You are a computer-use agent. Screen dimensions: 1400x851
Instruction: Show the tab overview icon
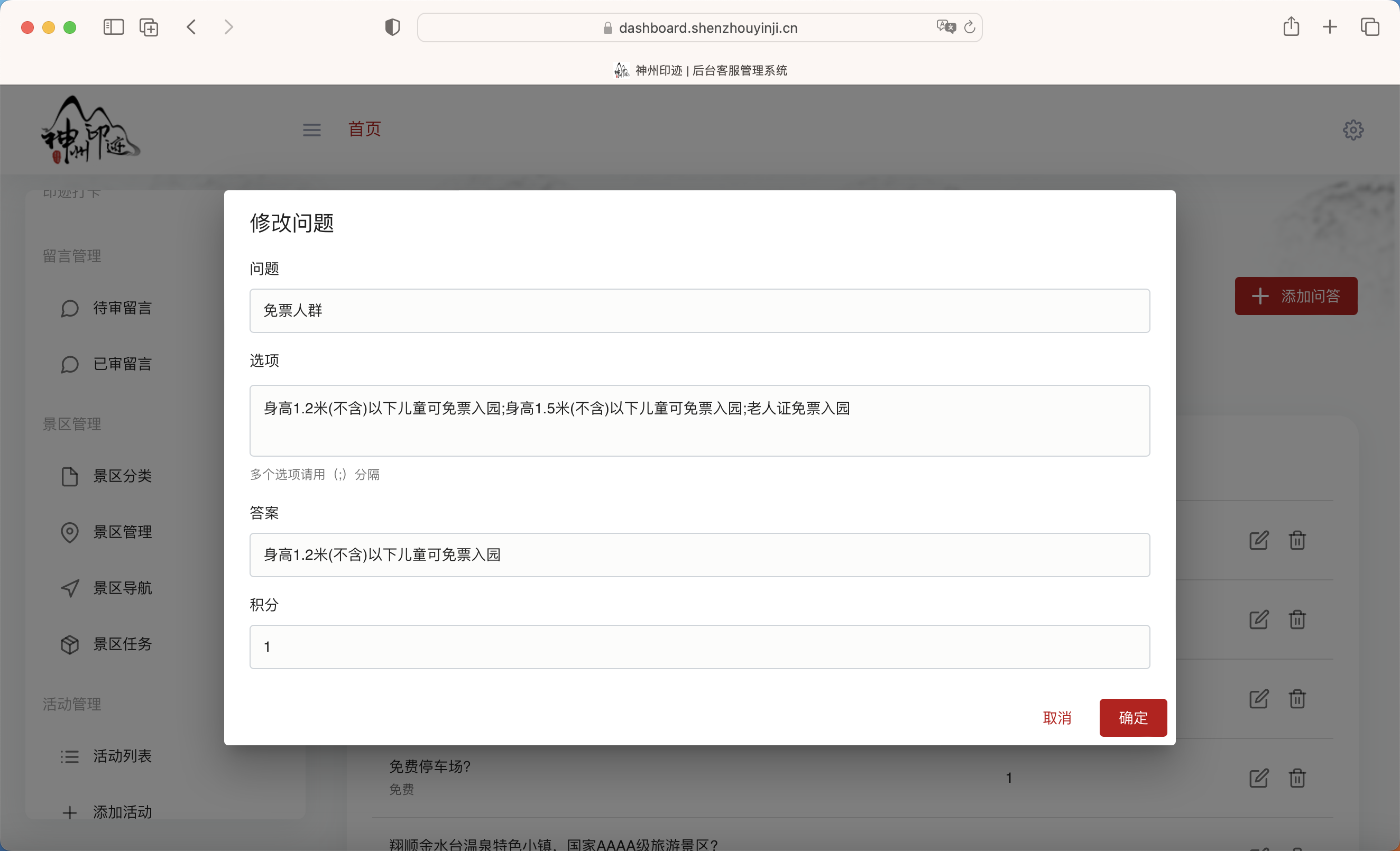click(x=1369, y=27)
